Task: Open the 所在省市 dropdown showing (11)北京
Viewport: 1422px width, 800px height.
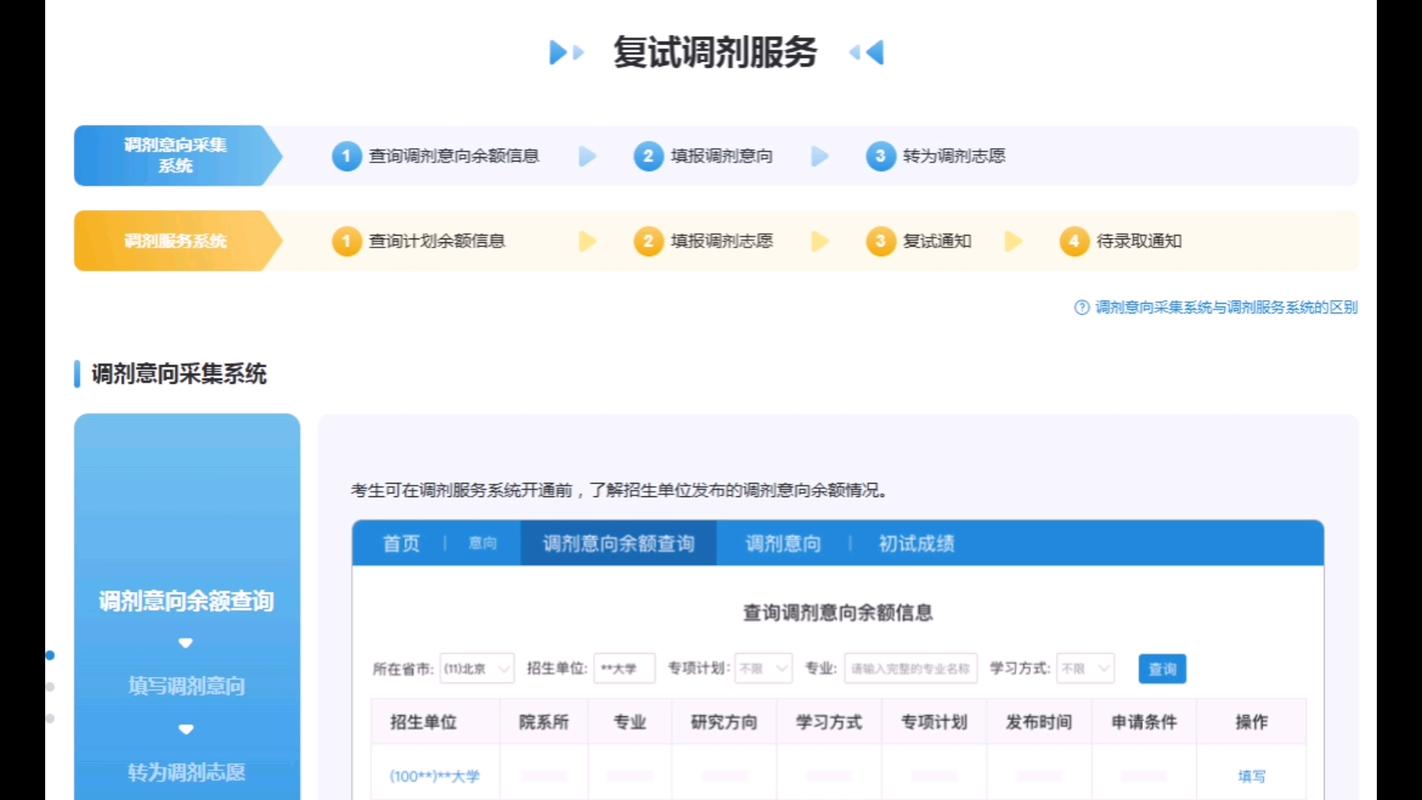Action: [477, 669]
